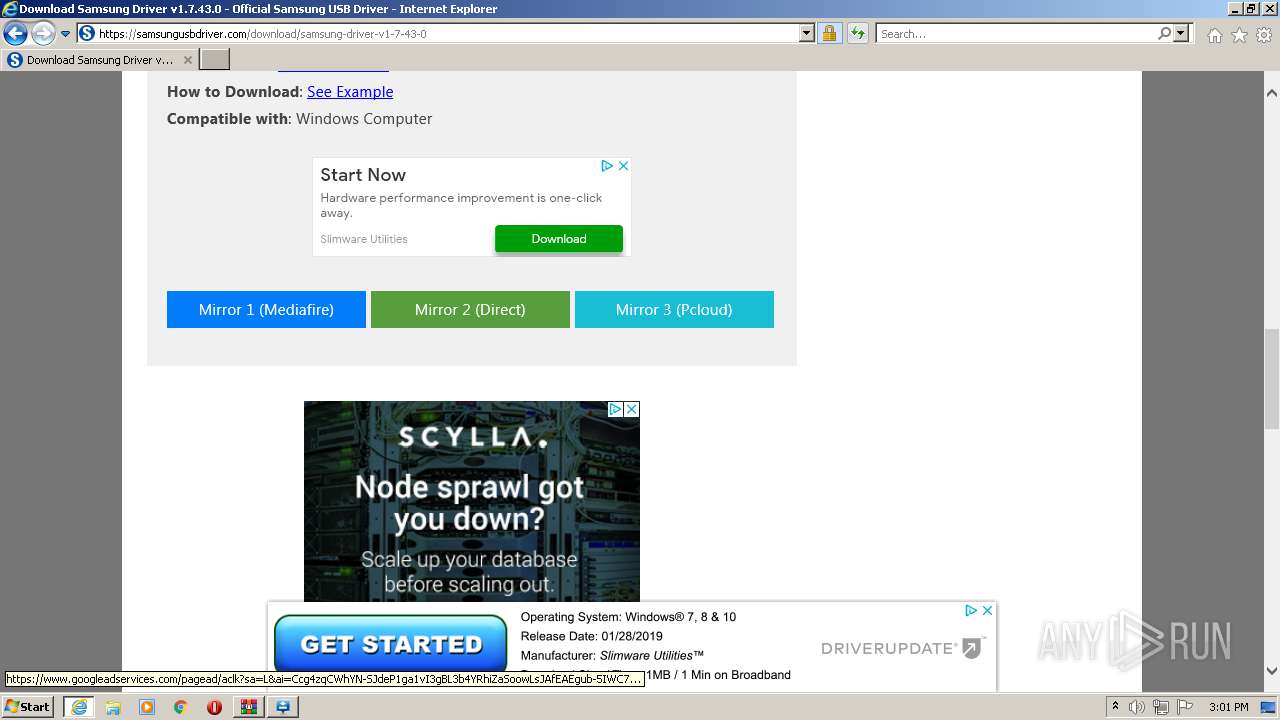Click 'Compatible with' label text
The height and width of the screenshot is (720, 1280).
227,119
